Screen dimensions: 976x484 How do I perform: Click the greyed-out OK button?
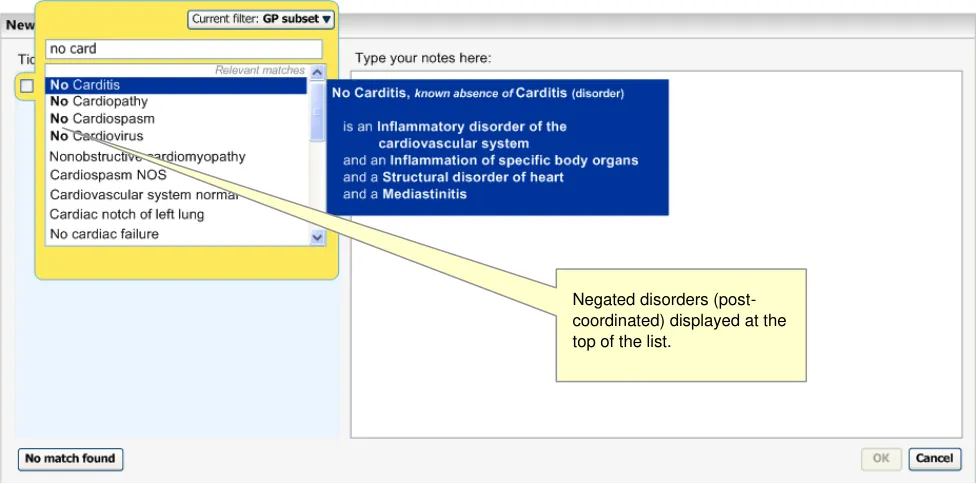(x=880, y=459)
